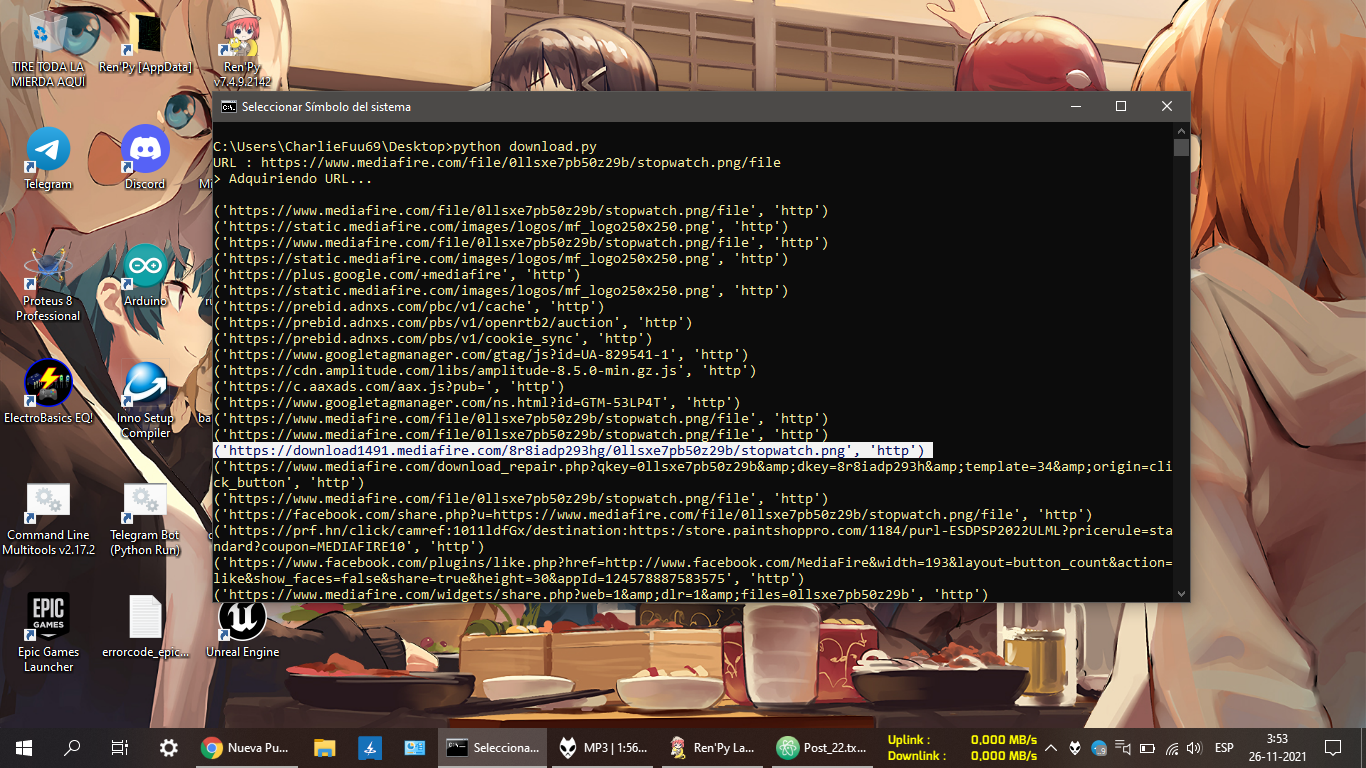Switch to the Ren'Py Launcher taskbar window
The image size is (1366, 768).
coord(712,748)
